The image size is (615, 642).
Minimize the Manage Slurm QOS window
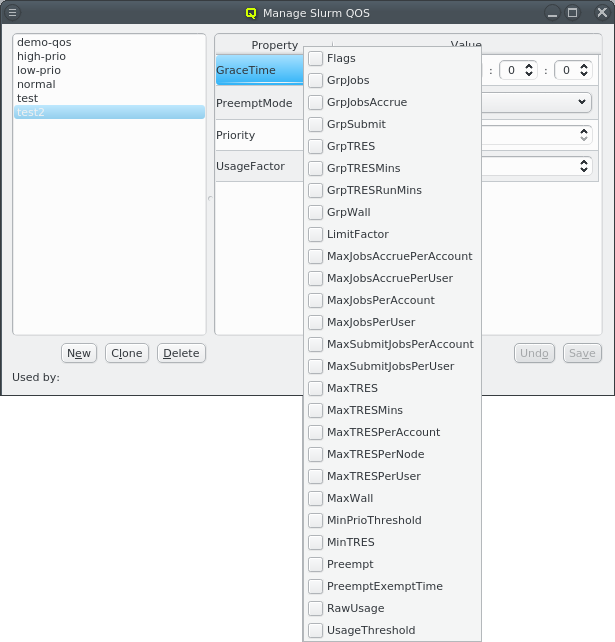pyautogui.click(x=552, y=13)
